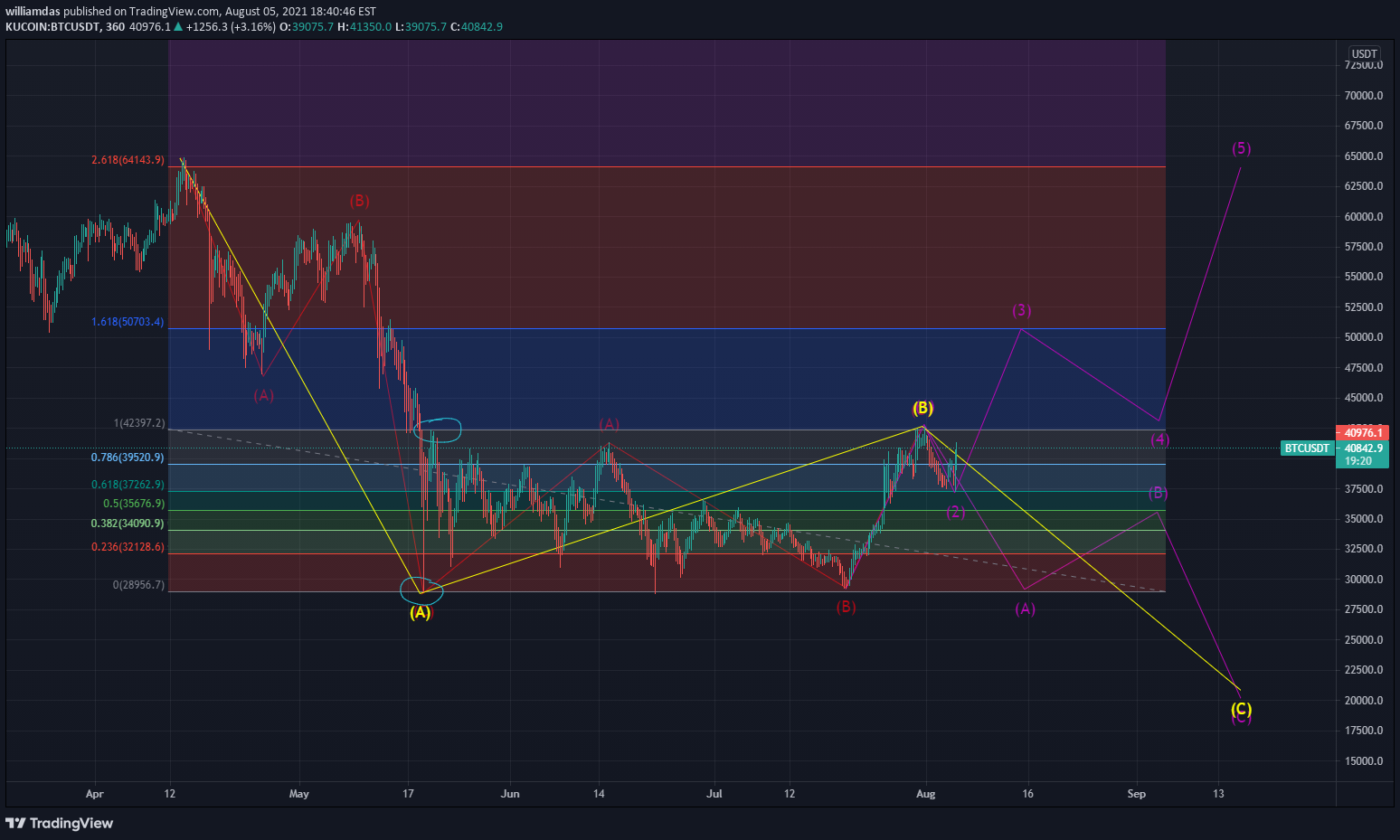The image size is (1400, 840).
Task: Click the Jun label on time axis
Action: [510, 794]
